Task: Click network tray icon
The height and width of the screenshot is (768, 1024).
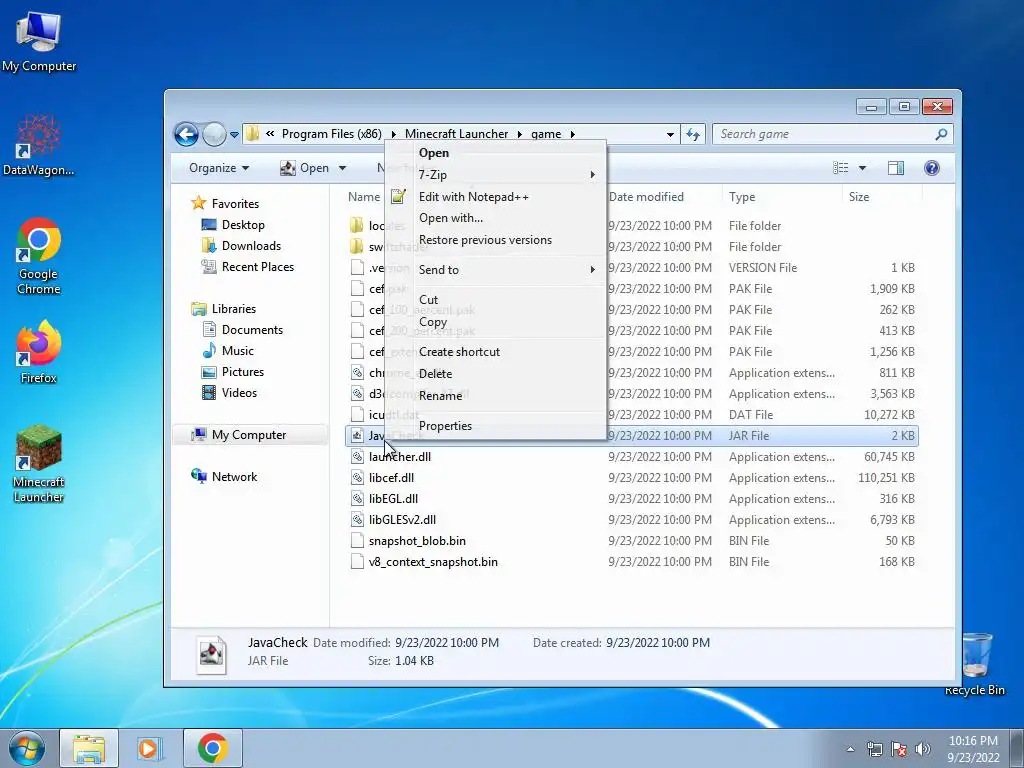Action: 874,749
